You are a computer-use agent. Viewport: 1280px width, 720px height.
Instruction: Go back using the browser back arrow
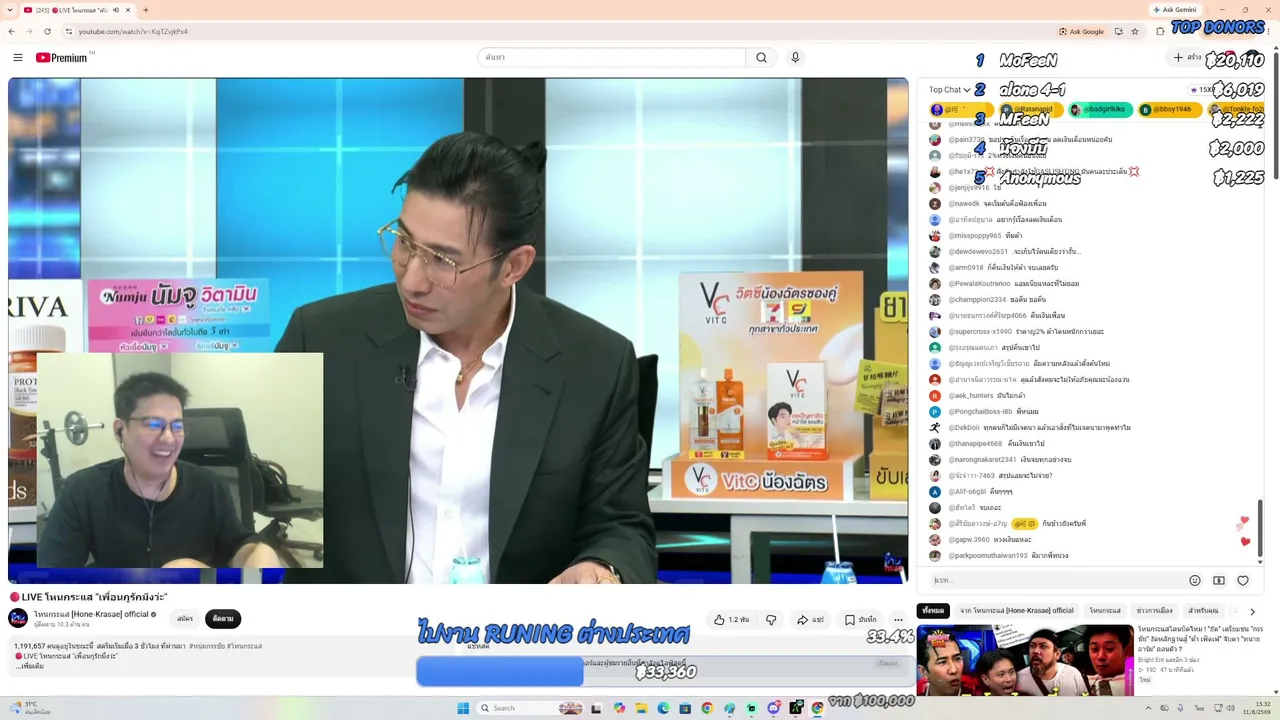click(12, 31)
